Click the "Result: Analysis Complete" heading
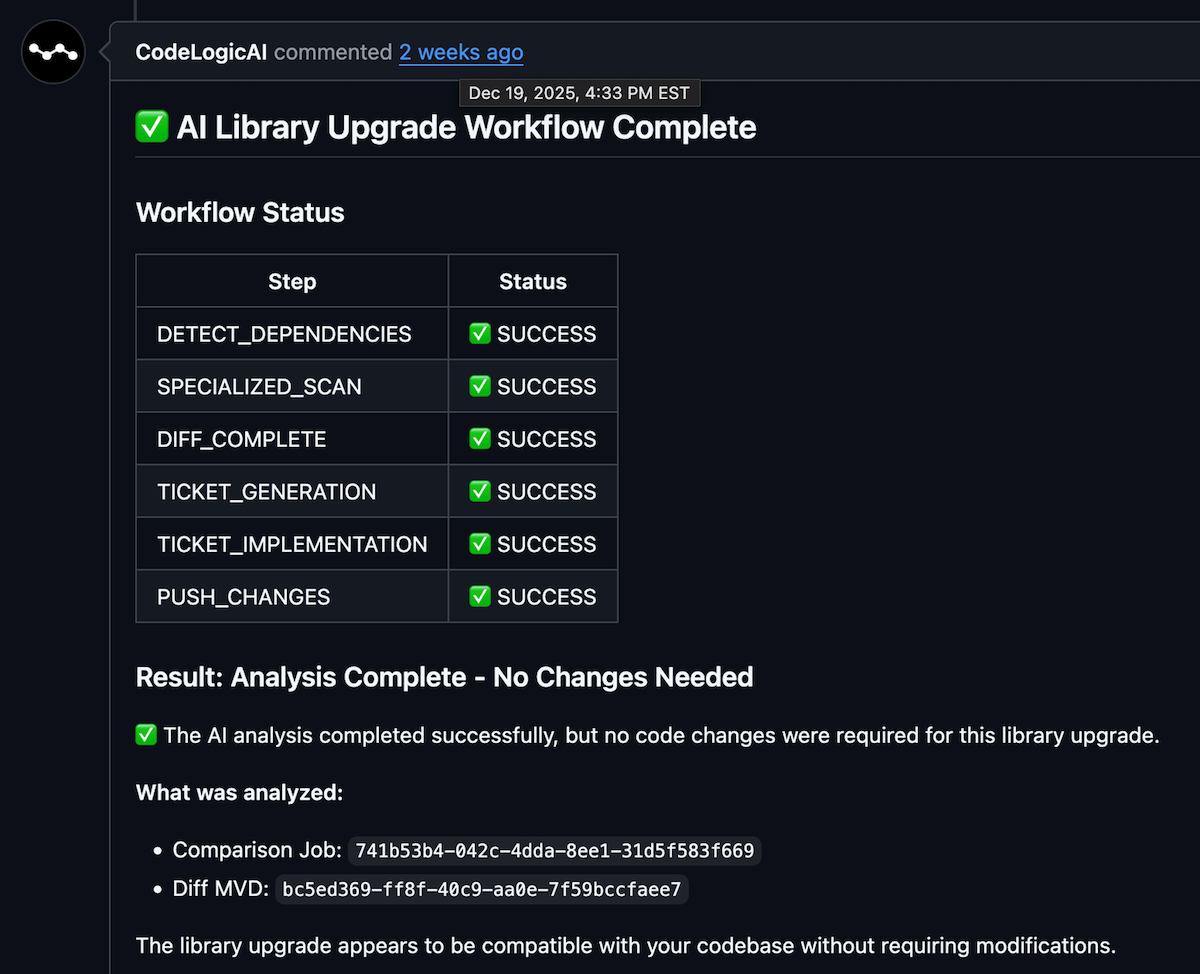The width and height of the screenshot is (1200, 974). click(444, 677)
